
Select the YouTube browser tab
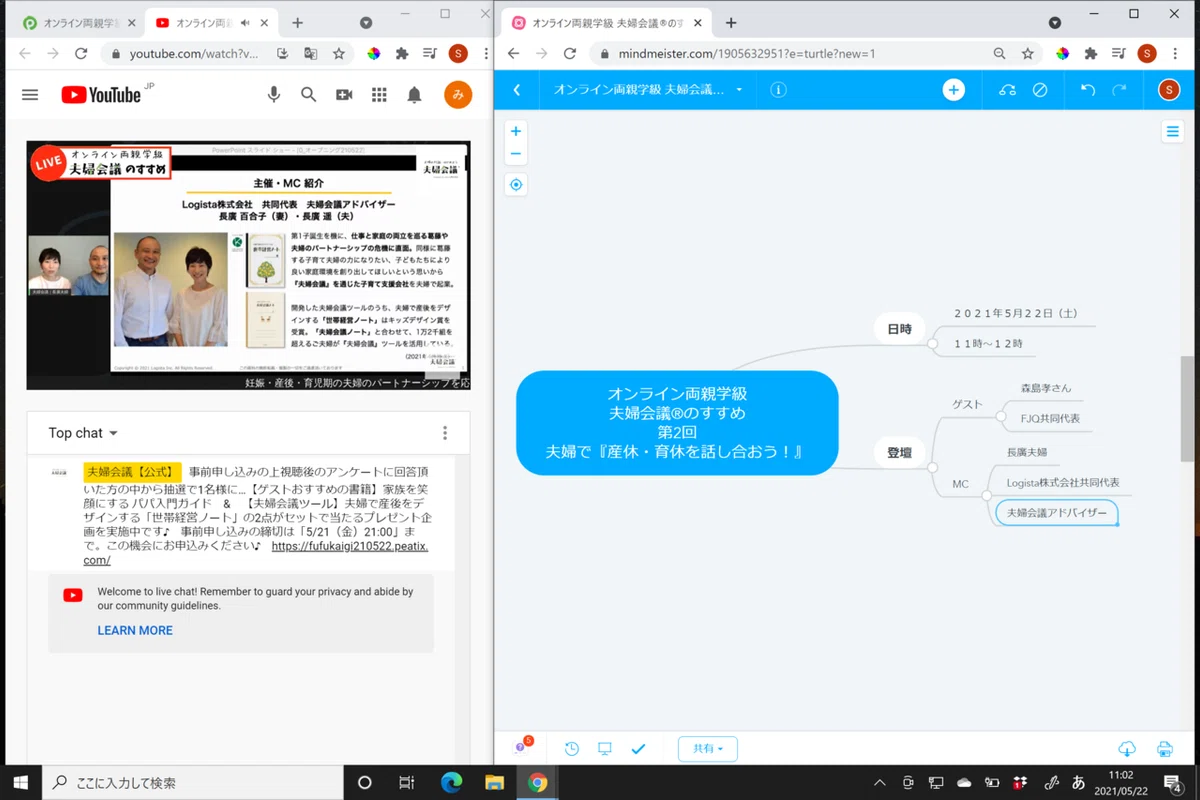point(209,22)
